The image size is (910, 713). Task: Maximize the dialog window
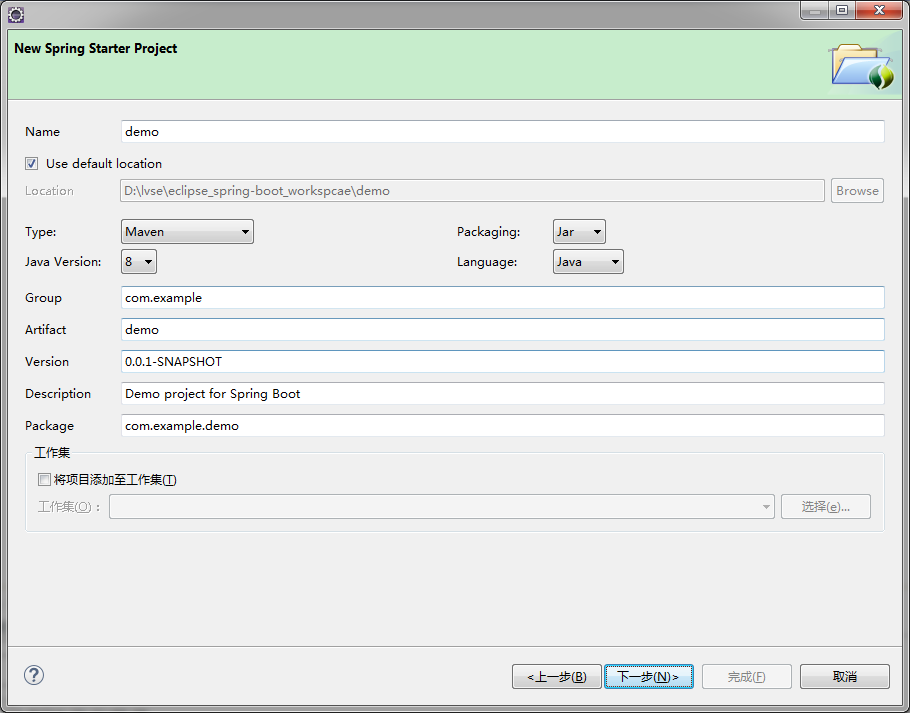pyautogui.click(x=842, y=11)
